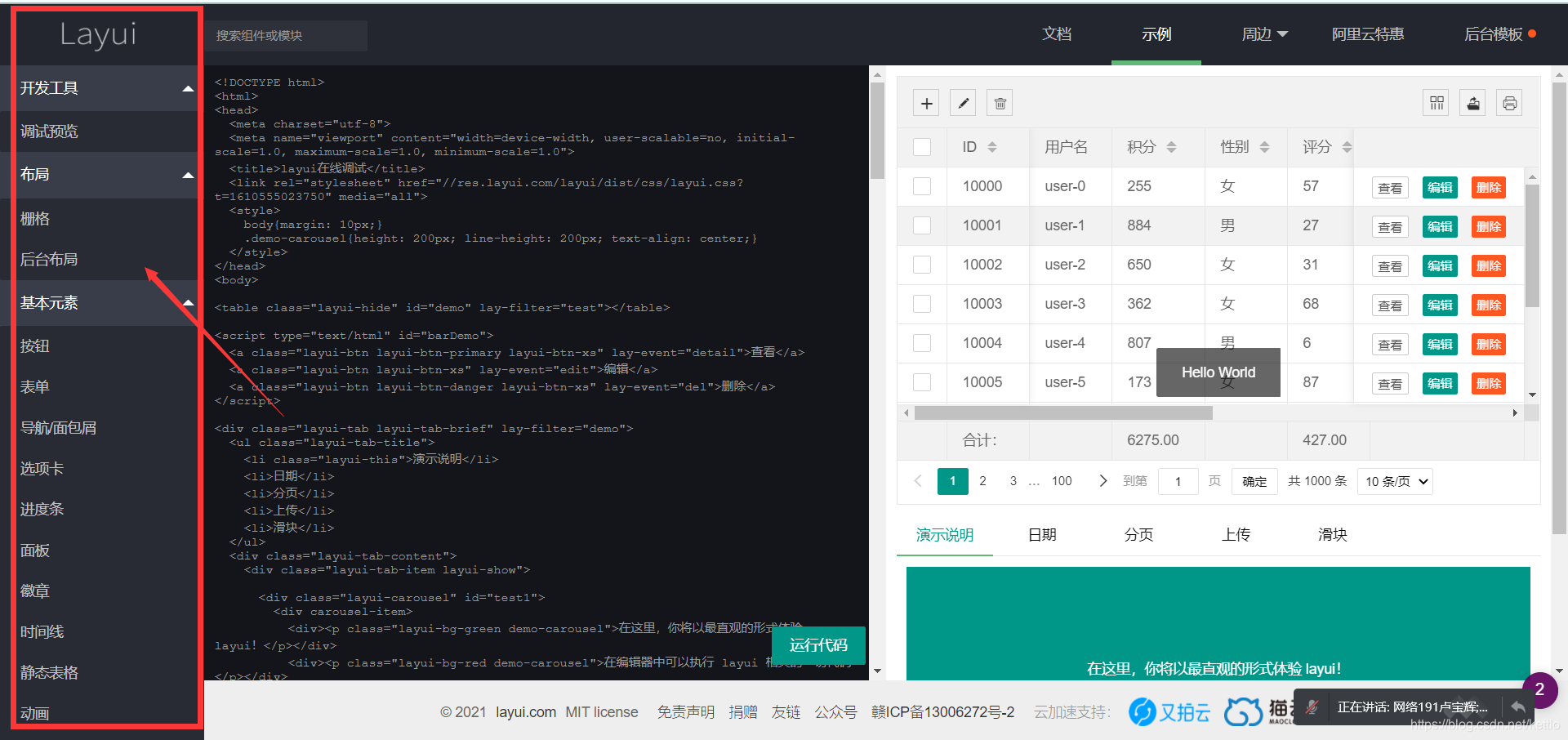Click 查看 in row 10000
Screen dimensions: 1568x740
point(1390,188)
